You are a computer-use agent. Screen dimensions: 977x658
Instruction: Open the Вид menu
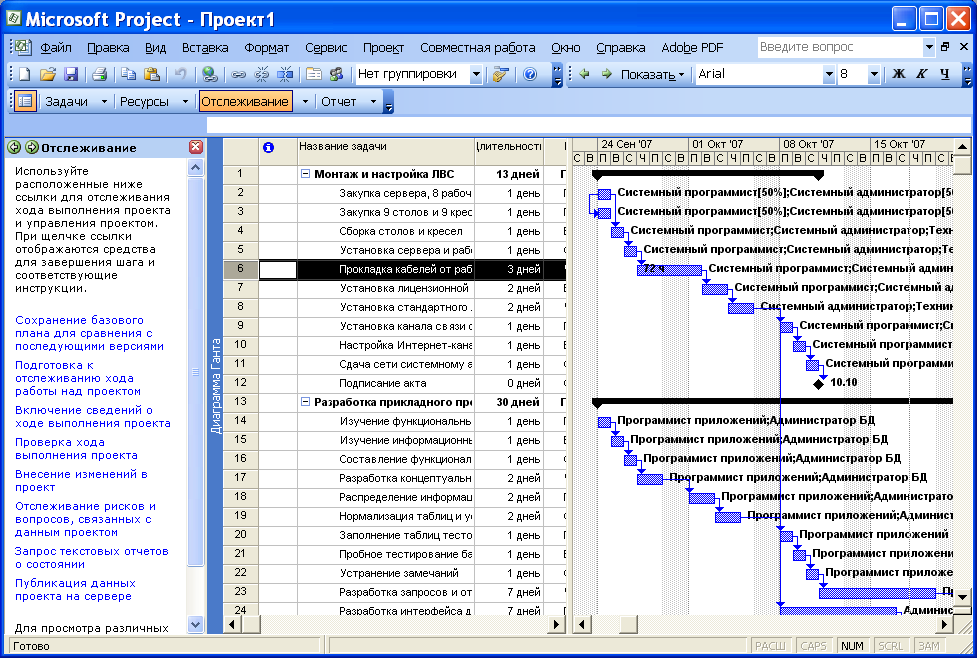(x=156, y=47)
